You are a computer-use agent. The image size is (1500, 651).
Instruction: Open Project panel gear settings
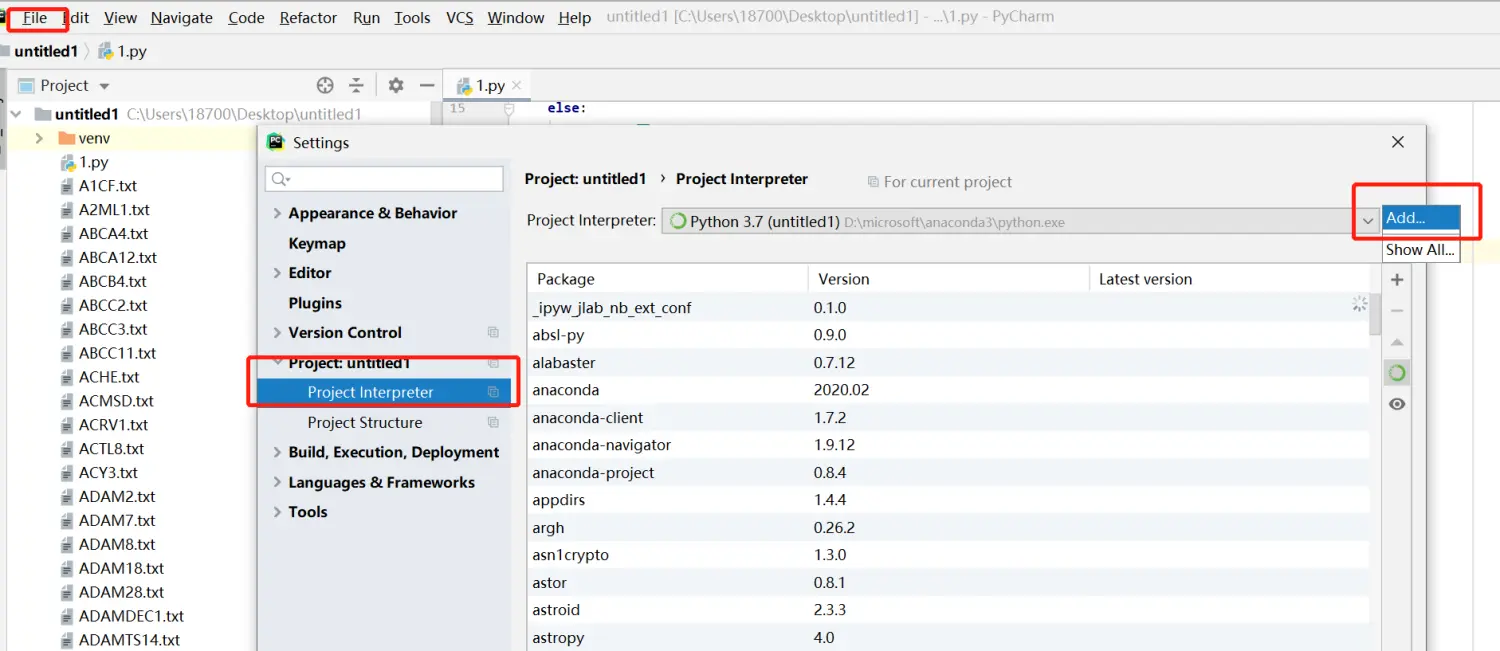[396, 85]
